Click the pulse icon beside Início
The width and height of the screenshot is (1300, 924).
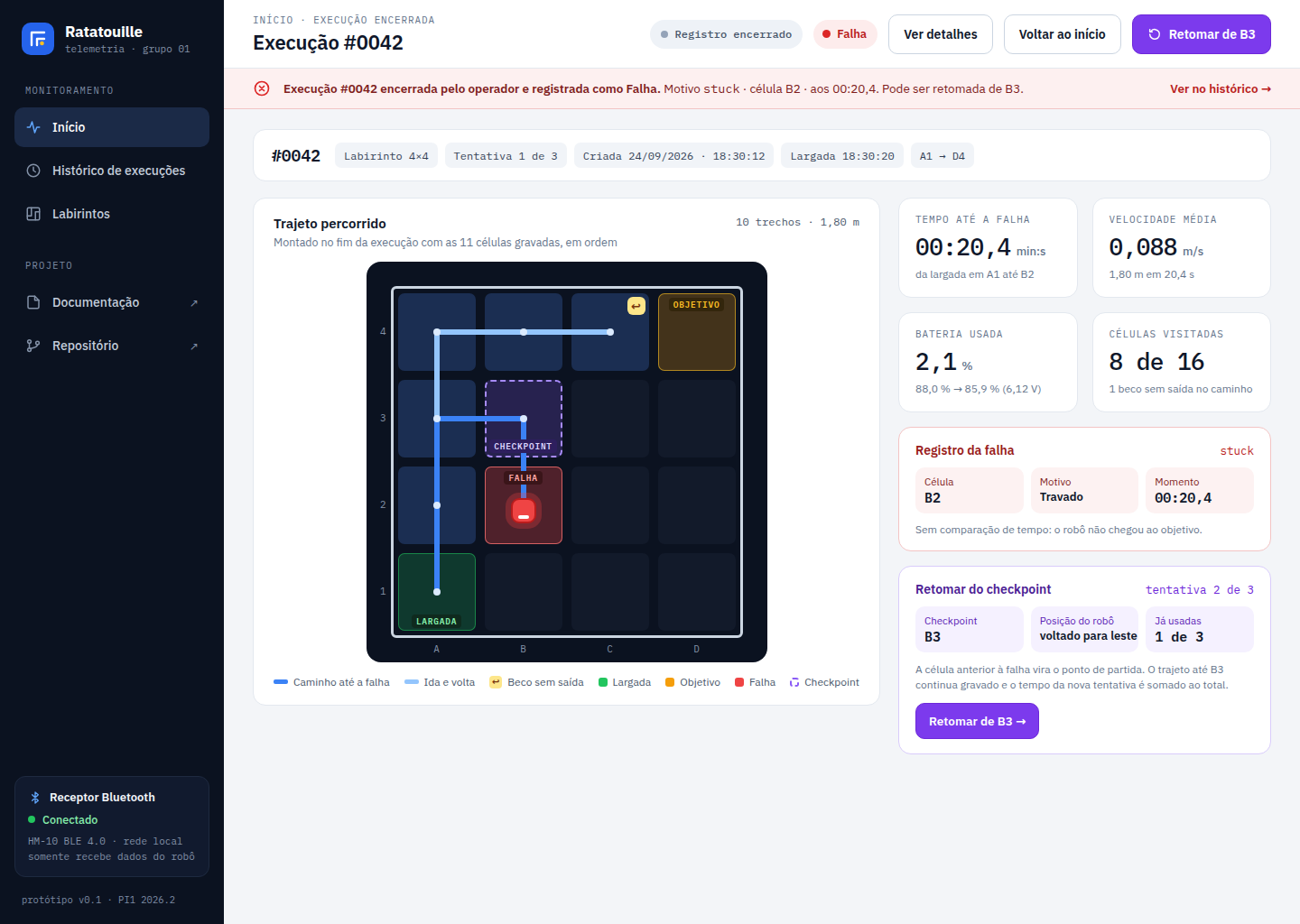(x=33, y=127)
